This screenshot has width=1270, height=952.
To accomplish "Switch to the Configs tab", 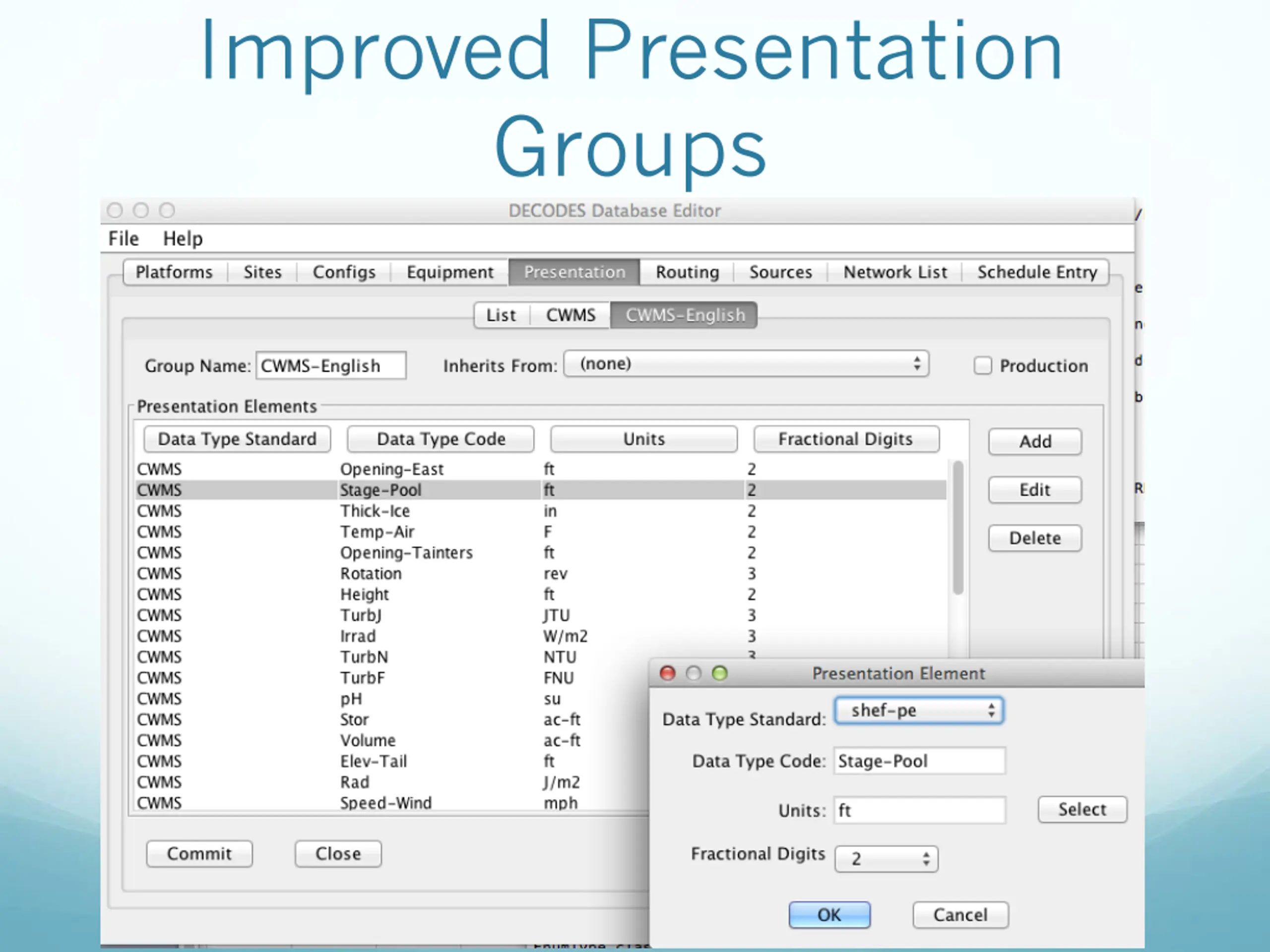I will click(x=344, y=272).
